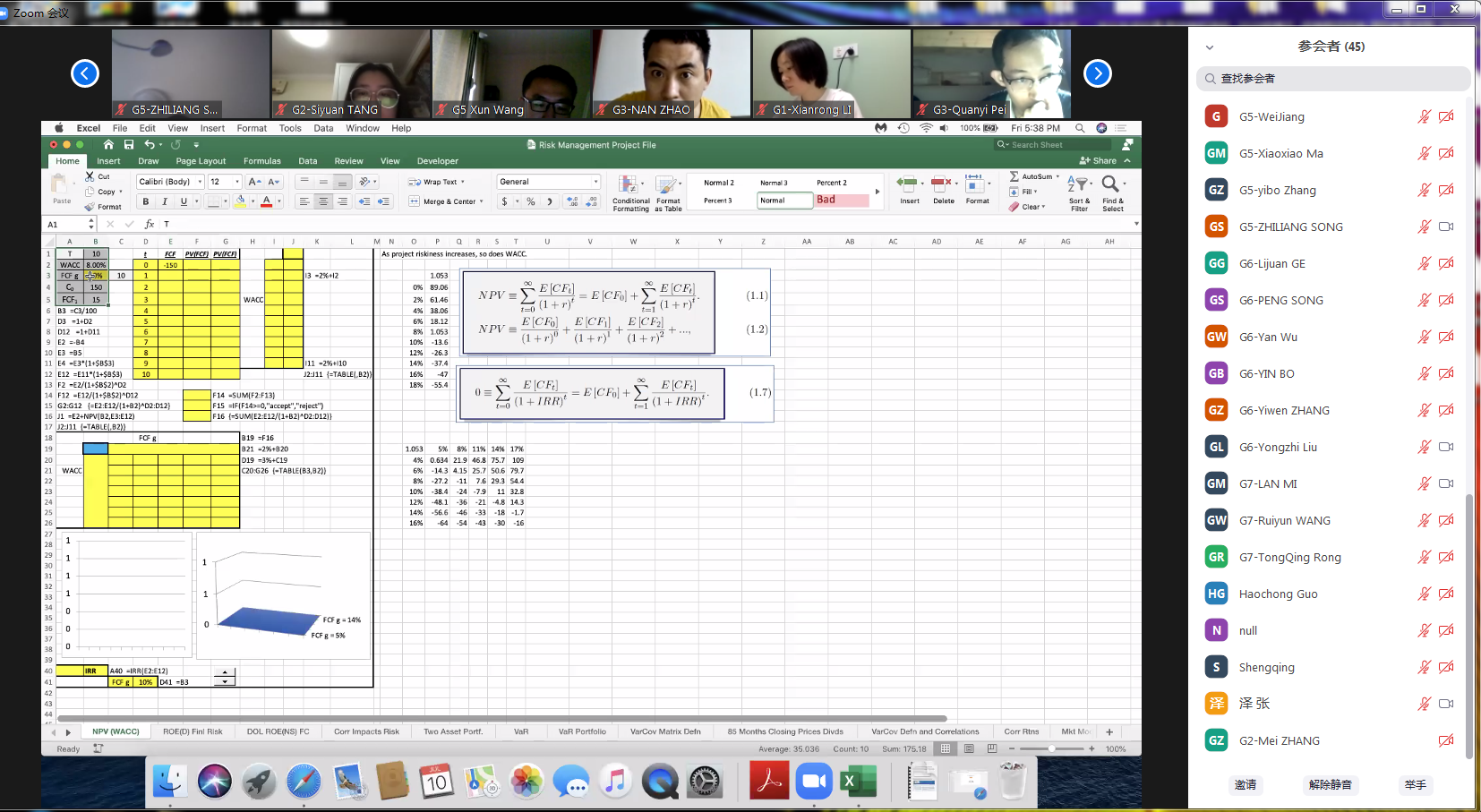
Task: Click the yellow fill color swatch
Action: point(240,201)
